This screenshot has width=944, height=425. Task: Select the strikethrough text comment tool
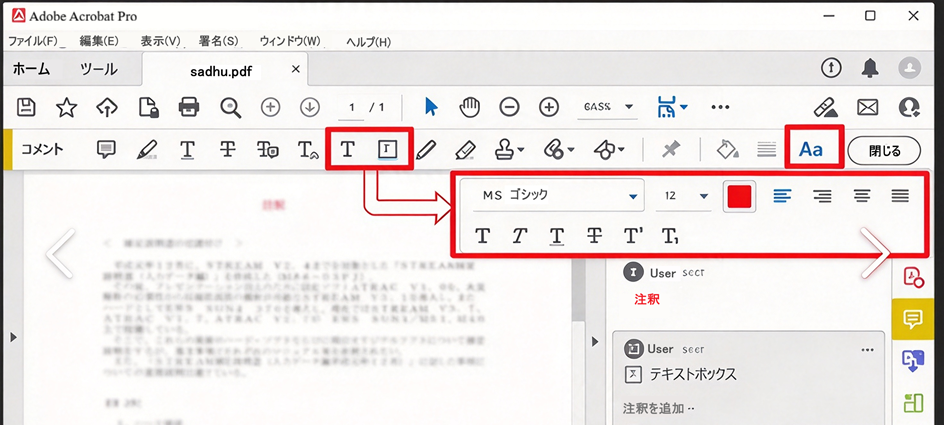(x=227, y=150)
